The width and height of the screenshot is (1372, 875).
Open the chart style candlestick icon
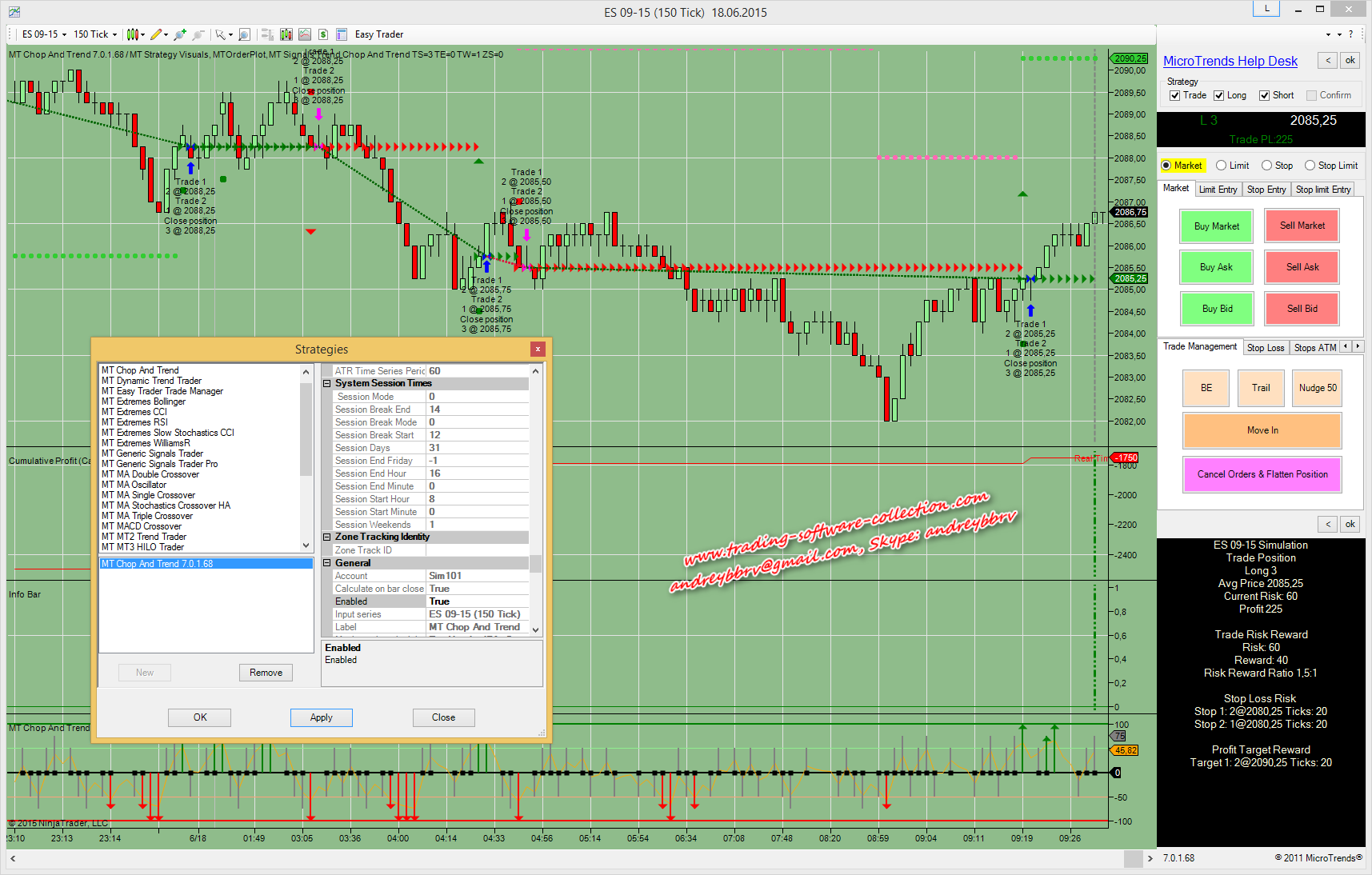(x=133, y=34)
